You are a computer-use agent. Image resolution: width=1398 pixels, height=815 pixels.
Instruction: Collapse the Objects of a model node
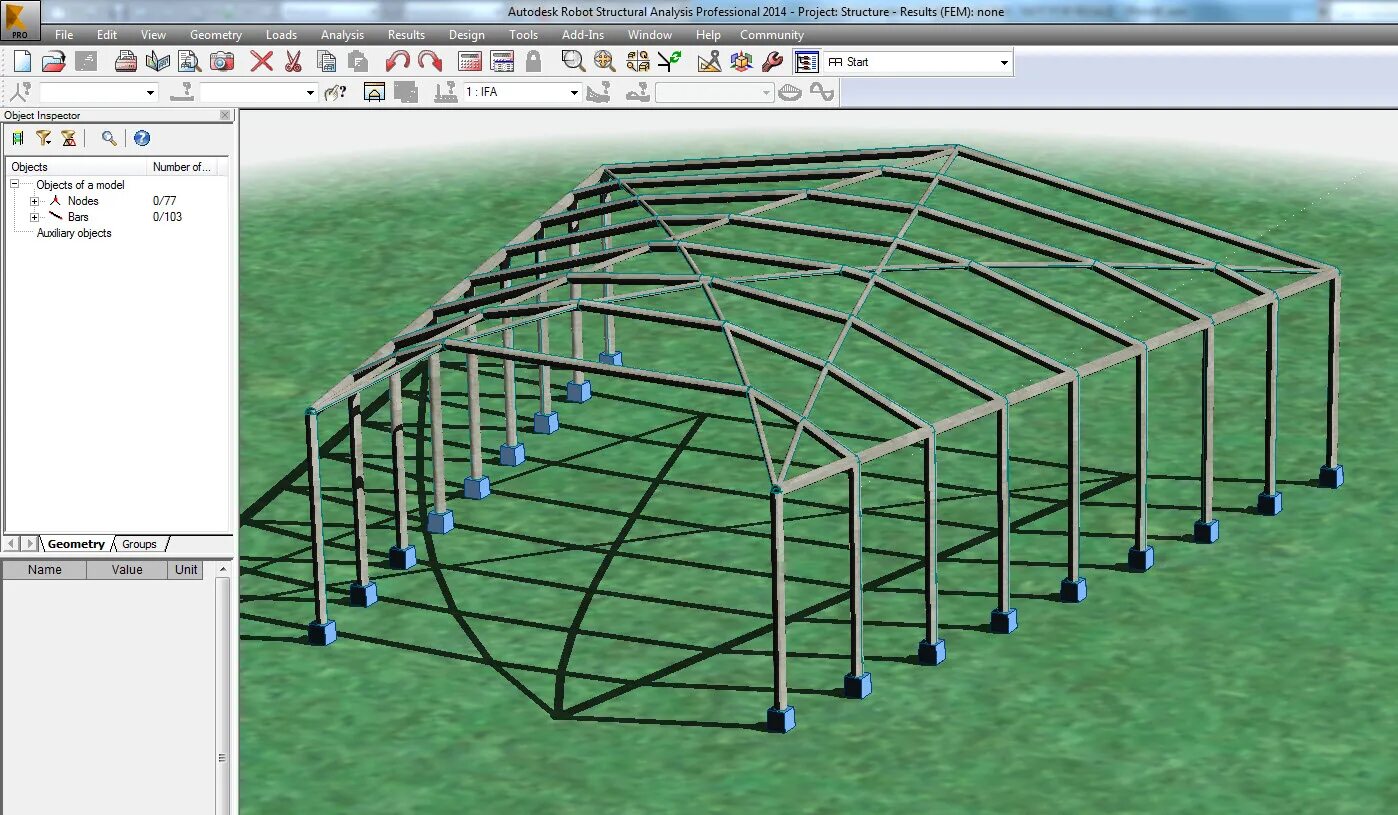15,184
